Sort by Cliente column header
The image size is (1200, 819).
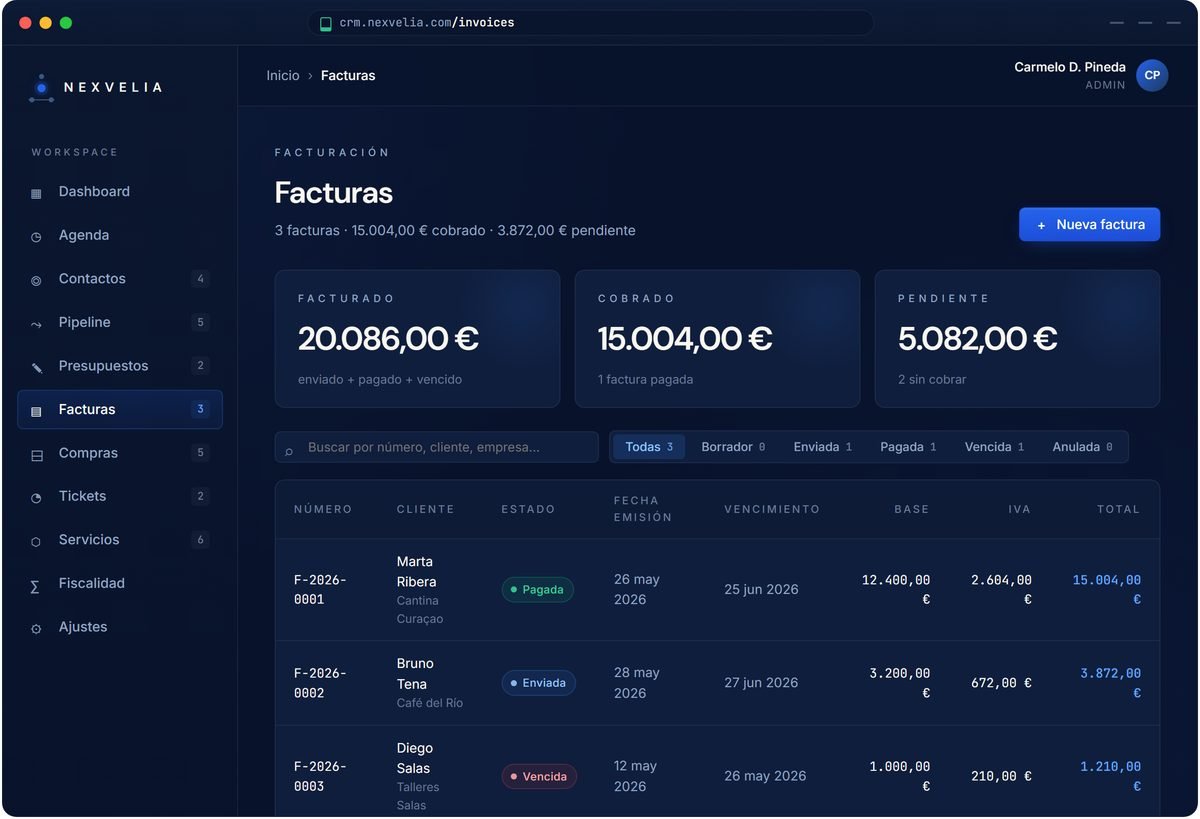point(426,509)
